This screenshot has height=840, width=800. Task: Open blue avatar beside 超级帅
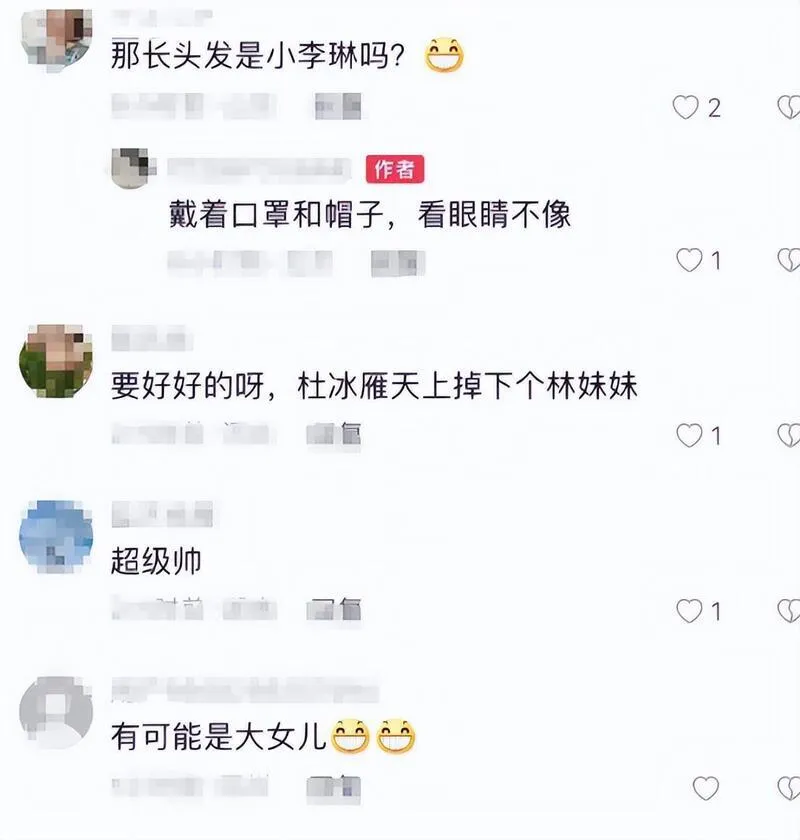pyautogui.click(x=56, y=537)
